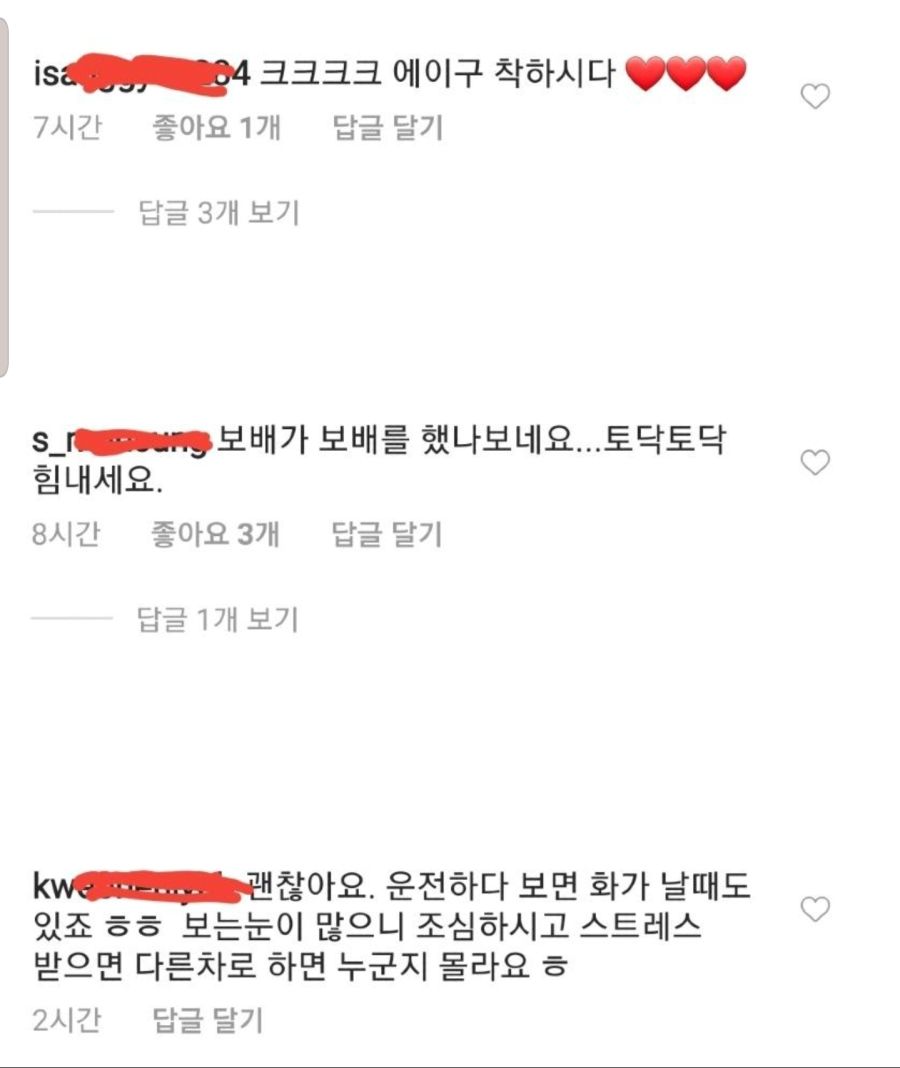Screen dimensions: 900x1068
Task: Click 답글 달기 under the 8시간 comment
Action: (387, 534)
